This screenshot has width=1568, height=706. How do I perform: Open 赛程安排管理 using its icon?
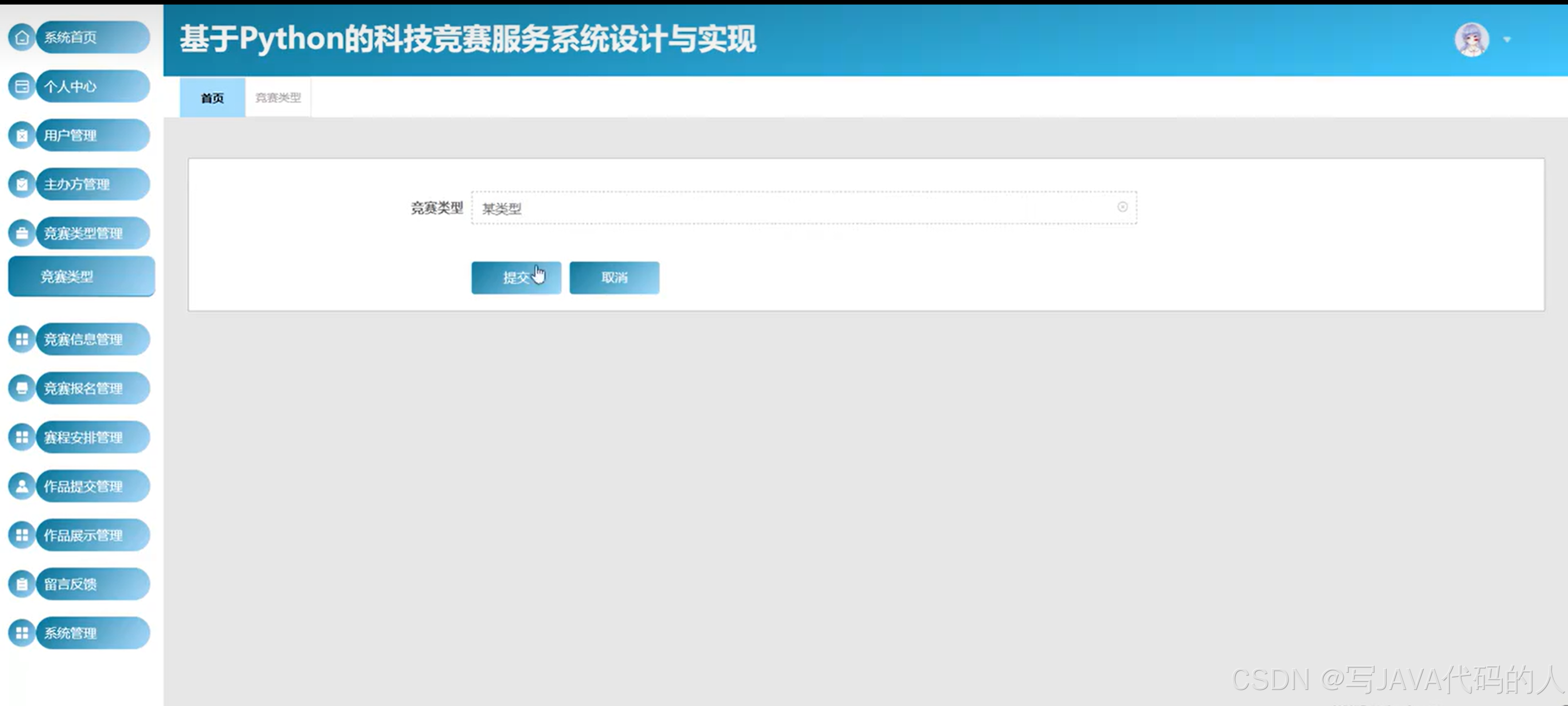point(22,437)
